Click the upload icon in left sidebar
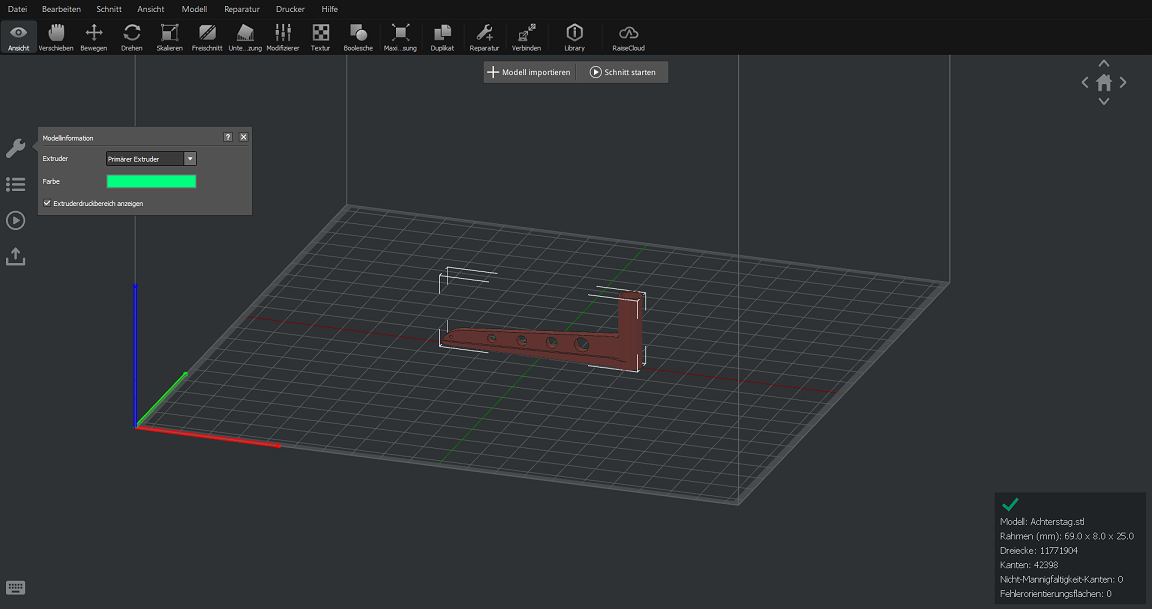 [15, 257]
